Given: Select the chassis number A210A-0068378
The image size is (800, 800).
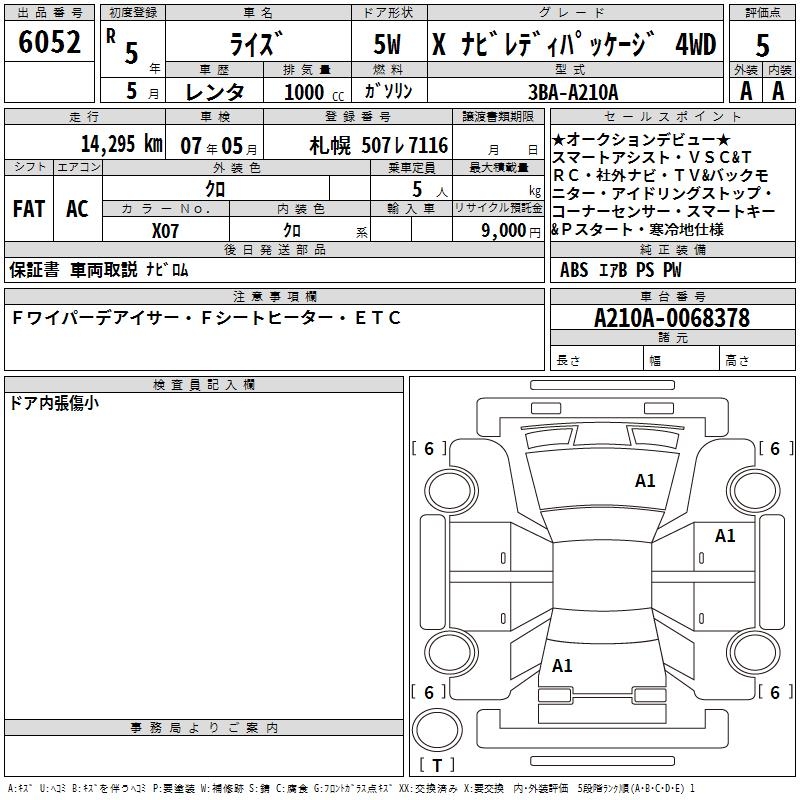Looking at the screenshot, I should [x=671, y=318].
